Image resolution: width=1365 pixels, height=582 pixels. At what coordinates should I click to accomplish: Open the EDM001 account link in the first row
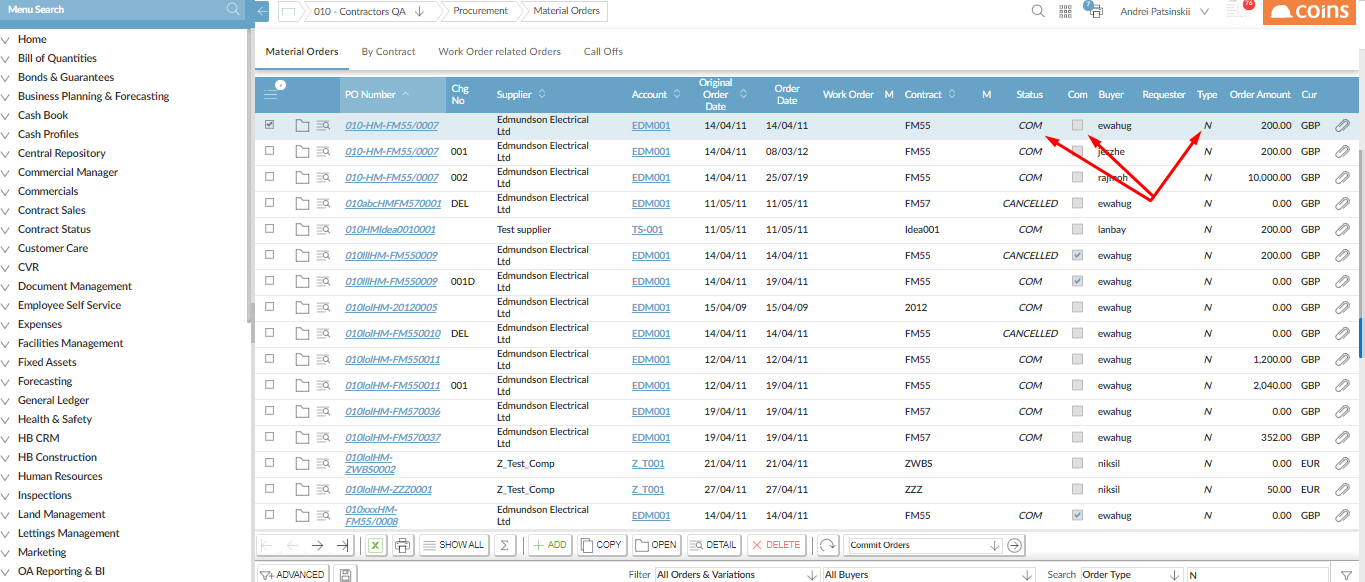tap(651, 126)
